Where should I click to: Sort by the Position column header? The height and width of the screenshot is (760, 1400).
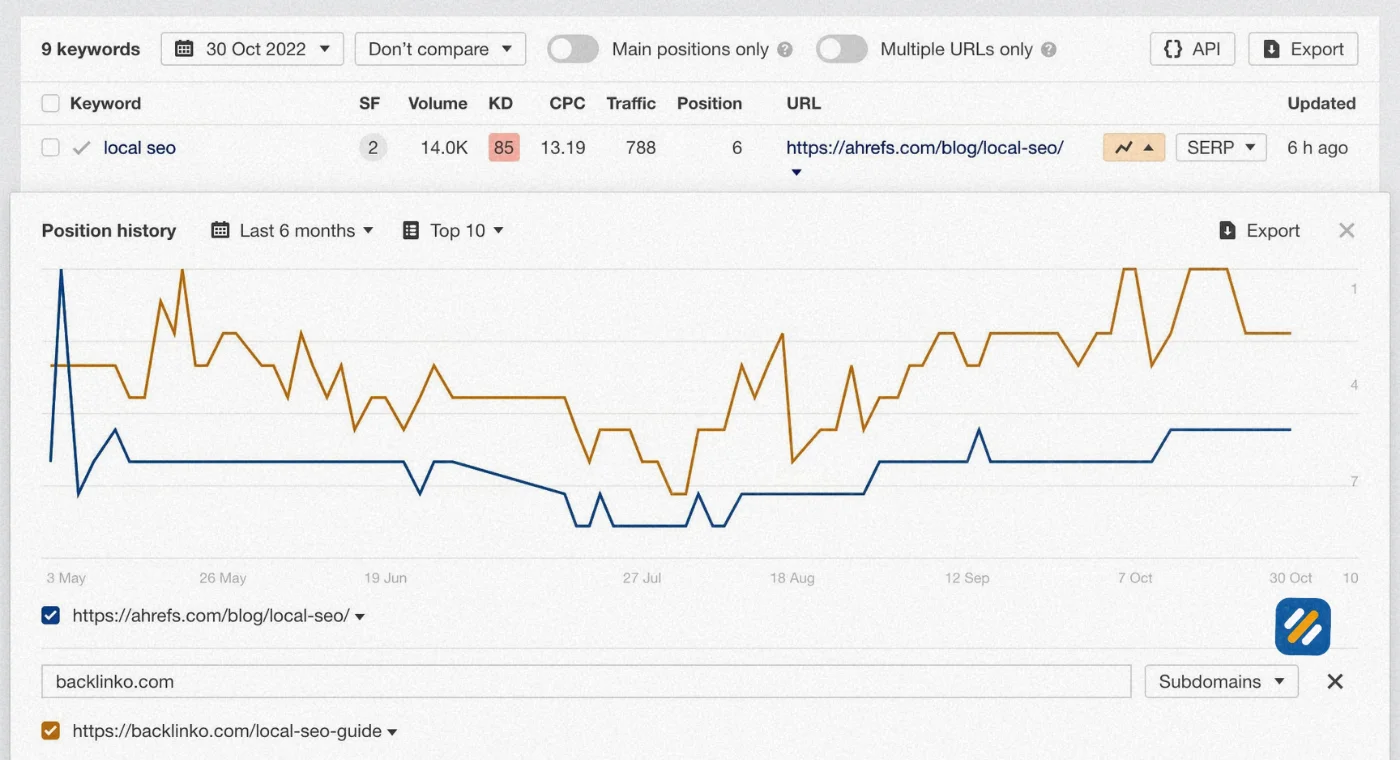(709, 103)
